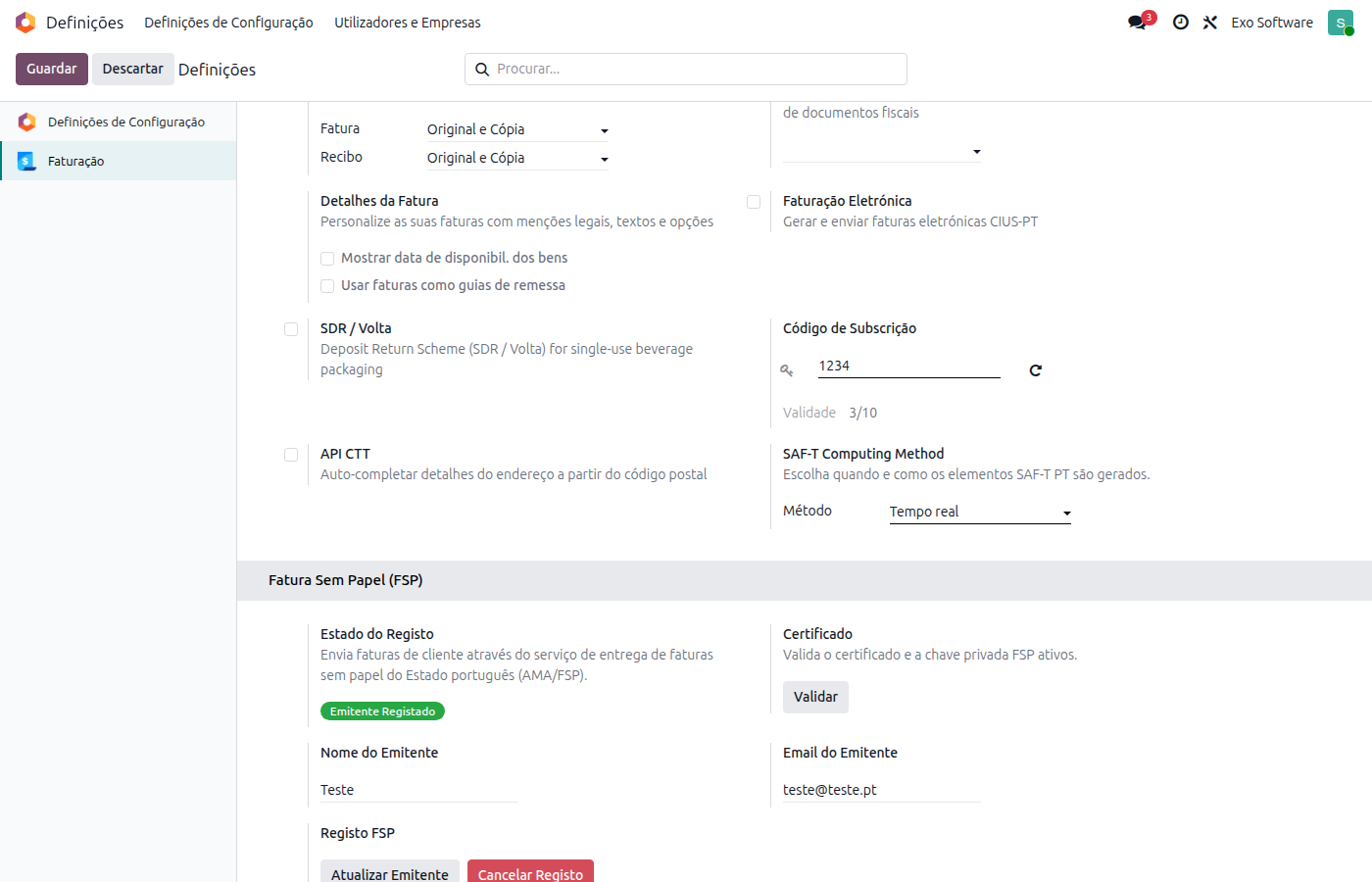Click the Nome do Emitente field
Screen dimensions: 1372x882
pos(418,790)
